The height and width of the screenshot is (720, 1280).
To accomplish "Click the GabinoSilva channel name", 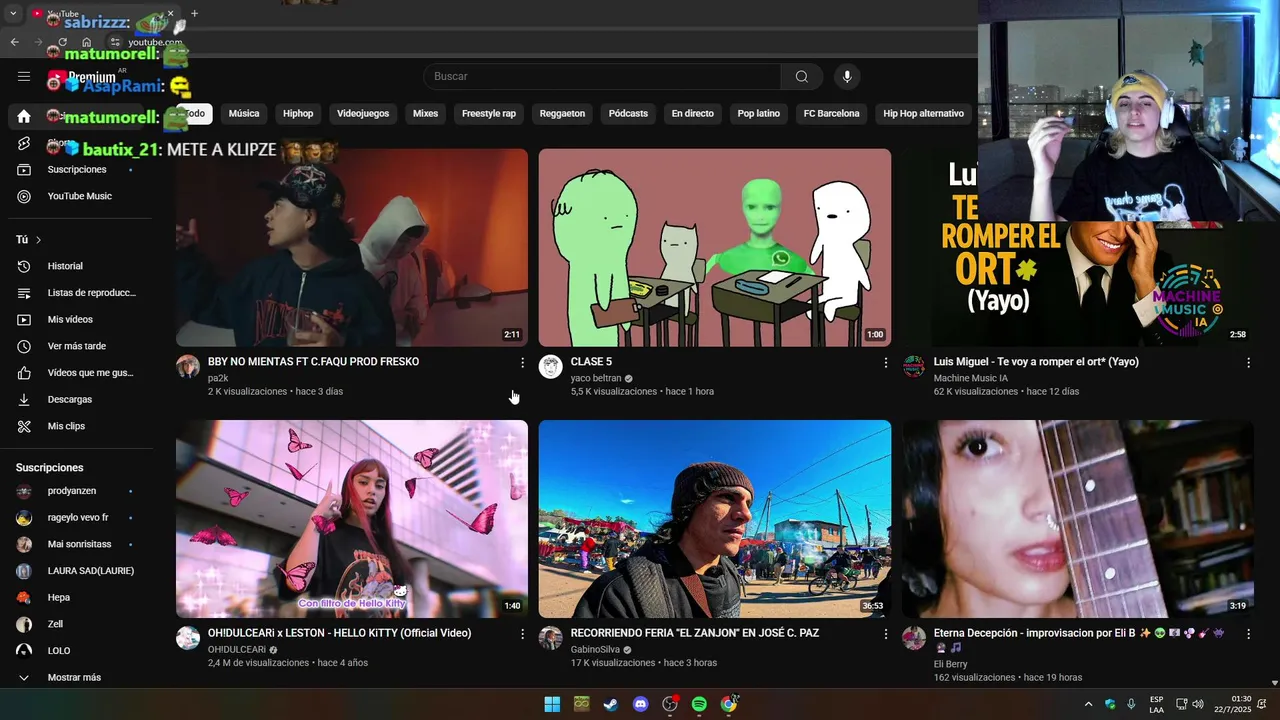I will point(596,649).
